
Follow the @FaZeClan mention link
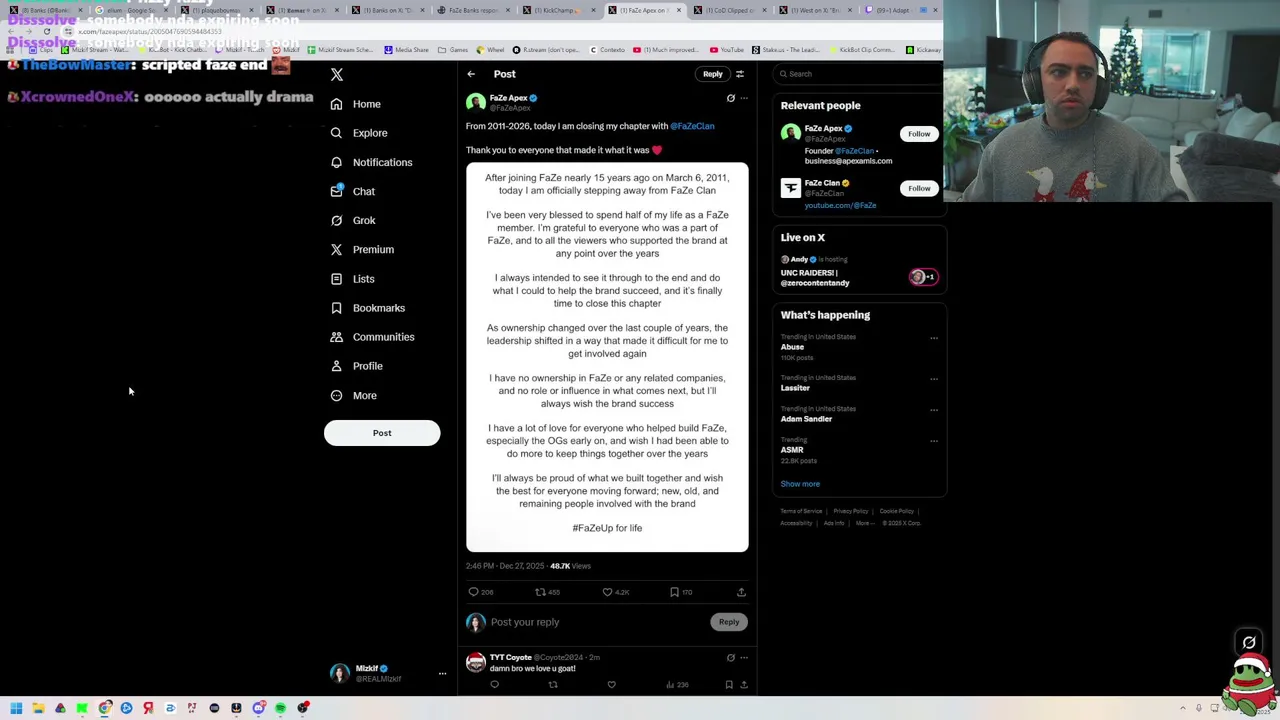[692, 126]
